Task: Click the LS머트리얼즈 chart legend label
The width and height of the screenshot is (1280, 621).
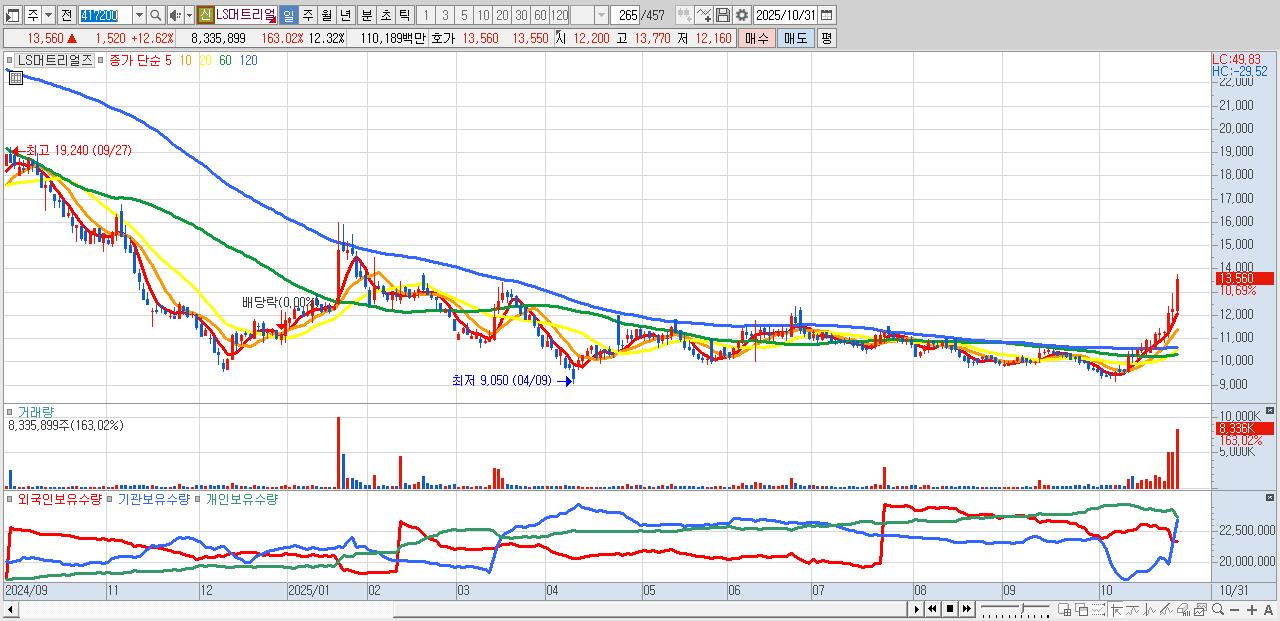Action: pyautogui.click(x=55, y=60)
